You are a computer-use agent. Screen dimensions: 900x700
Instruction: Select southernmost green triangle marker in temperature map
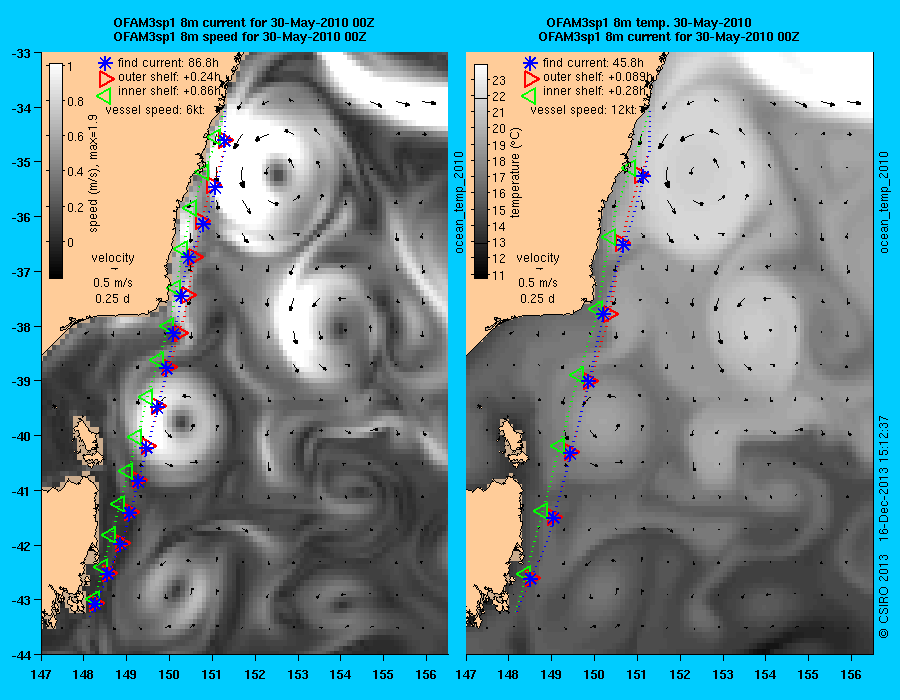(524, 573)
